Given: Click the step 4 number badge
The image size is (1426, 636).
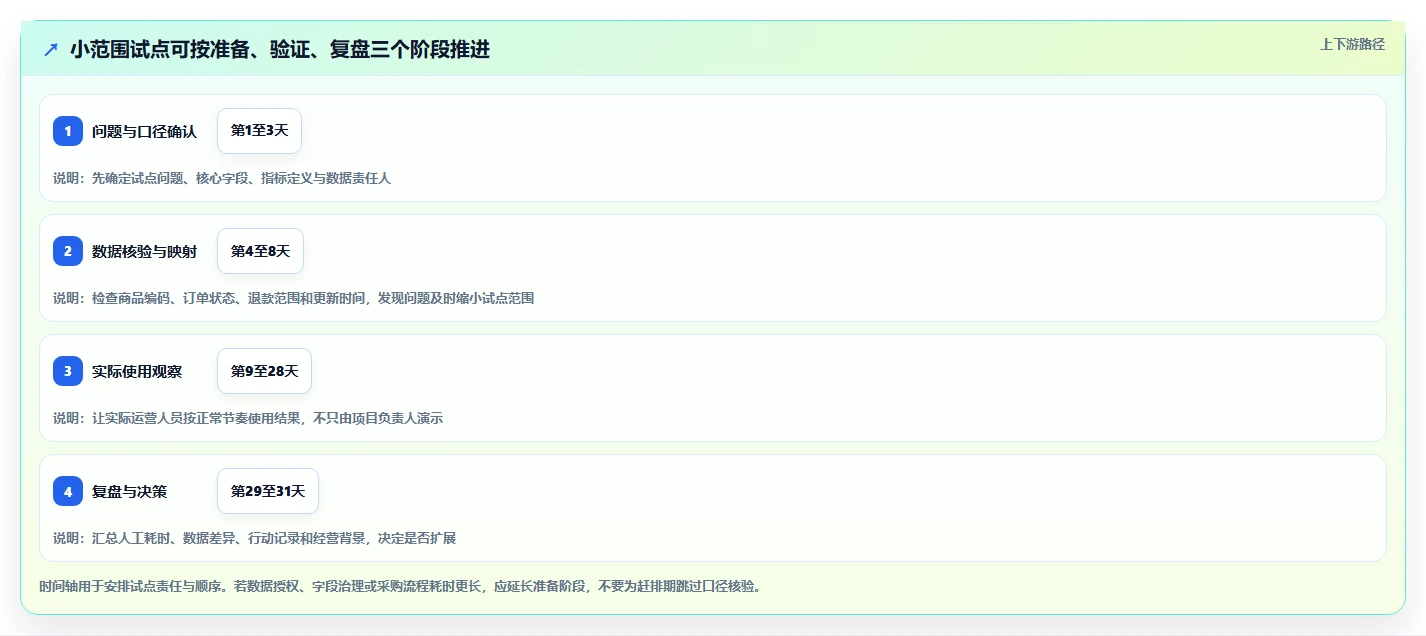Looking at the screenshot, I should 68,491.
